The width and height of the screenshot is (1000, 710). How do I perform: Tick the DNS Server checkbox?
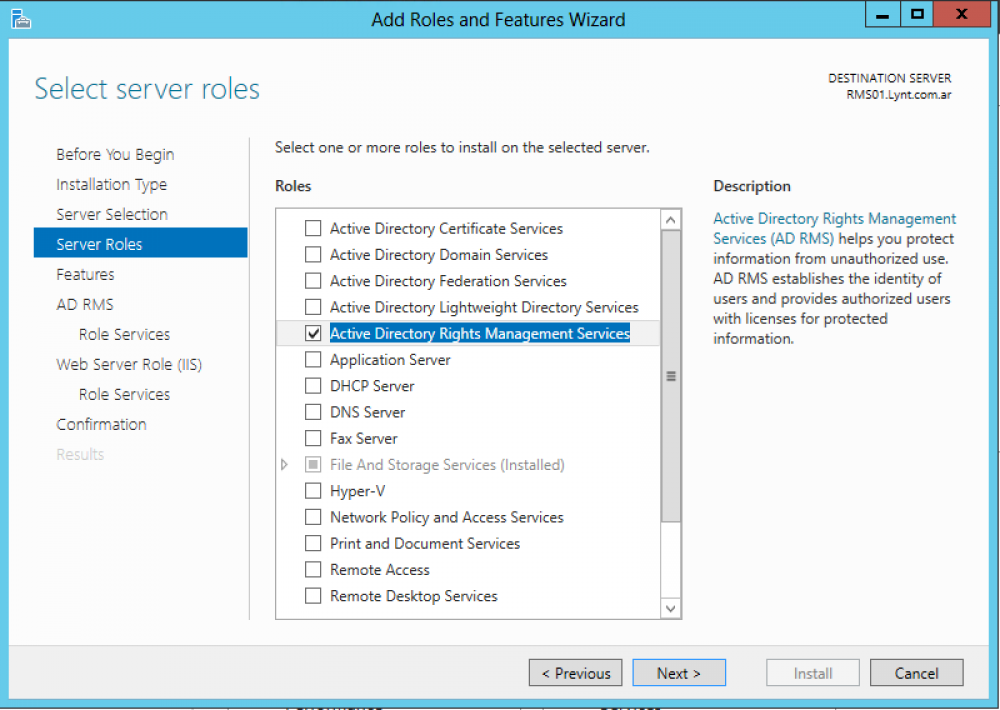pyautogui.click(x=313, y=412)
